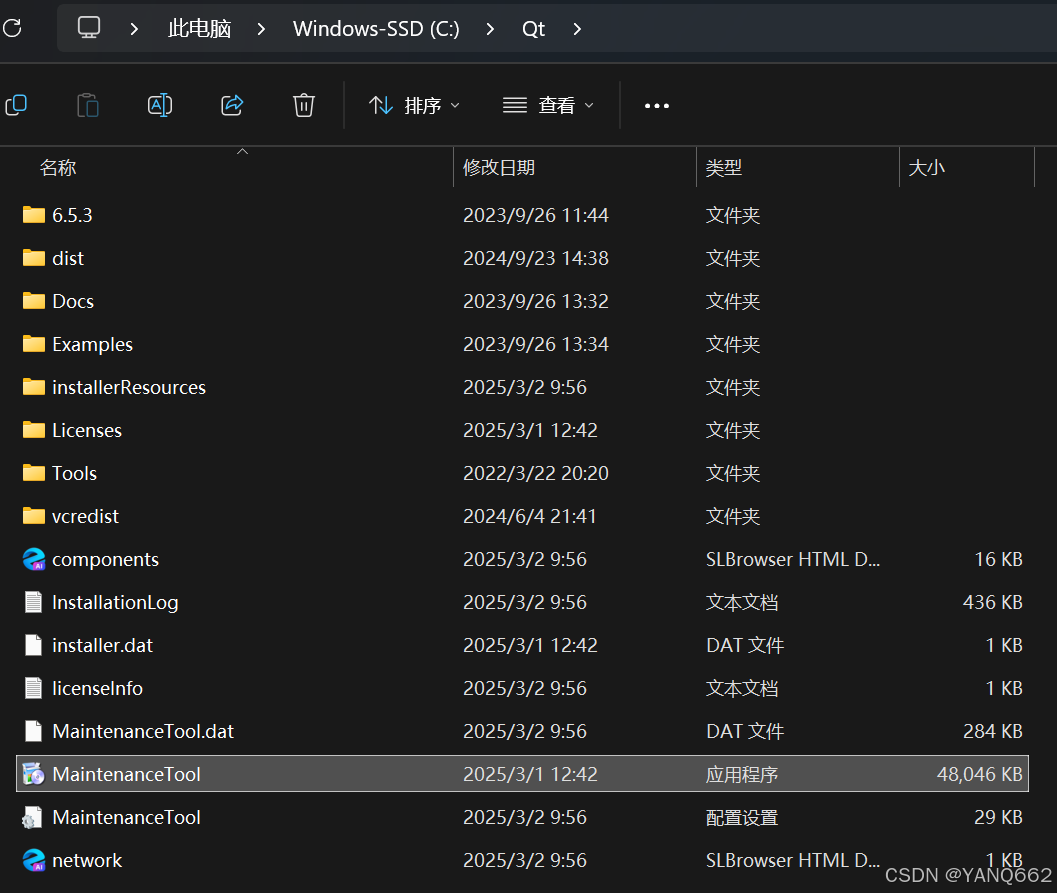Screen dimensions: 1057x893
Task: Open the 排序 sort dropdown
Action: [x=415, y=106]
